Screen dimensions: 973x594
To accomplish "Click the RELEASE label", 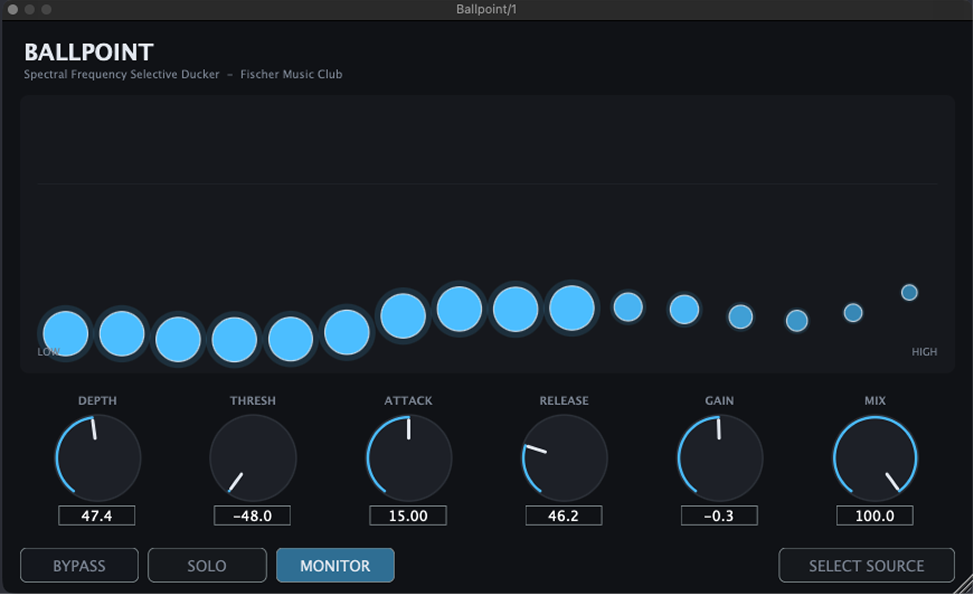I will (x=564, y=401).
